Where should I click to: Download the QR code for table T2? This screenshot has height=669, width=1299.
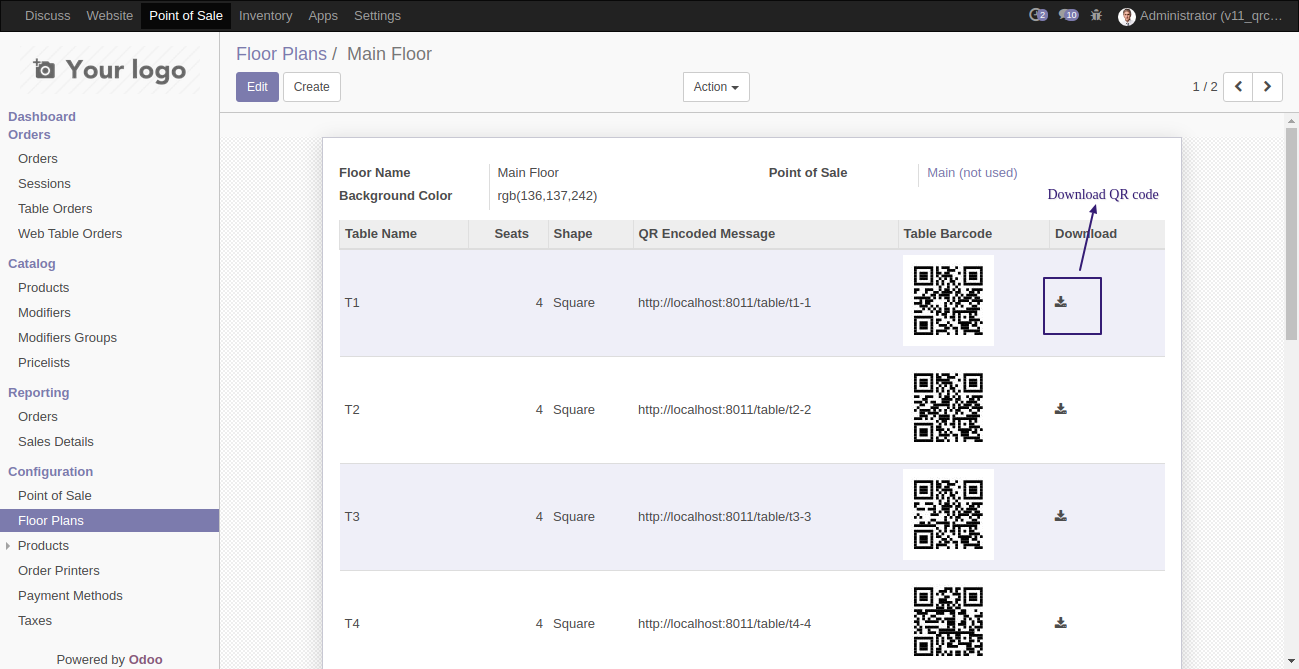pos(1061,409)
